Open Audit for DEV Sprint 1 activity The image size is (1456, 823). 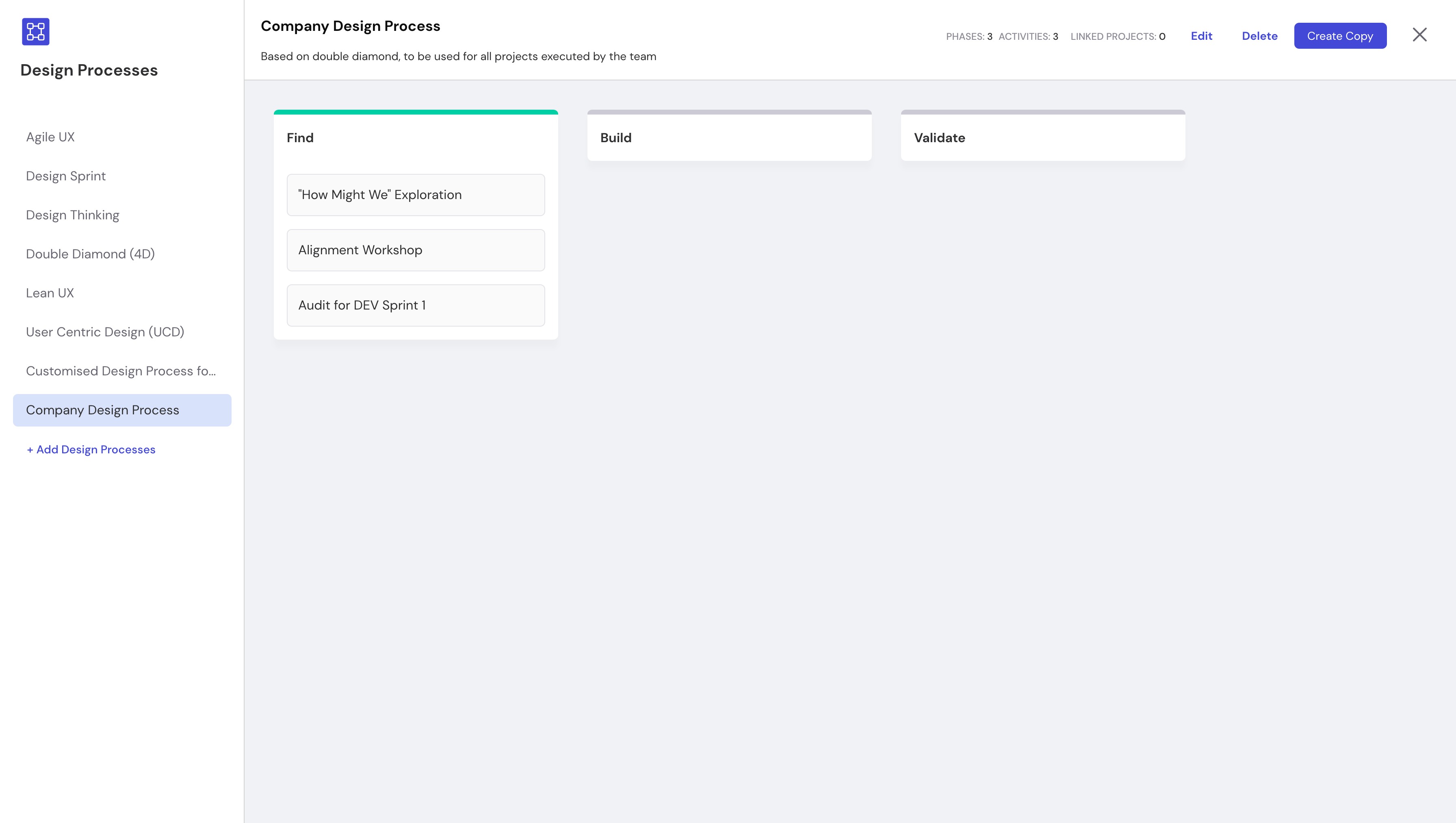[x=416, y=306]
